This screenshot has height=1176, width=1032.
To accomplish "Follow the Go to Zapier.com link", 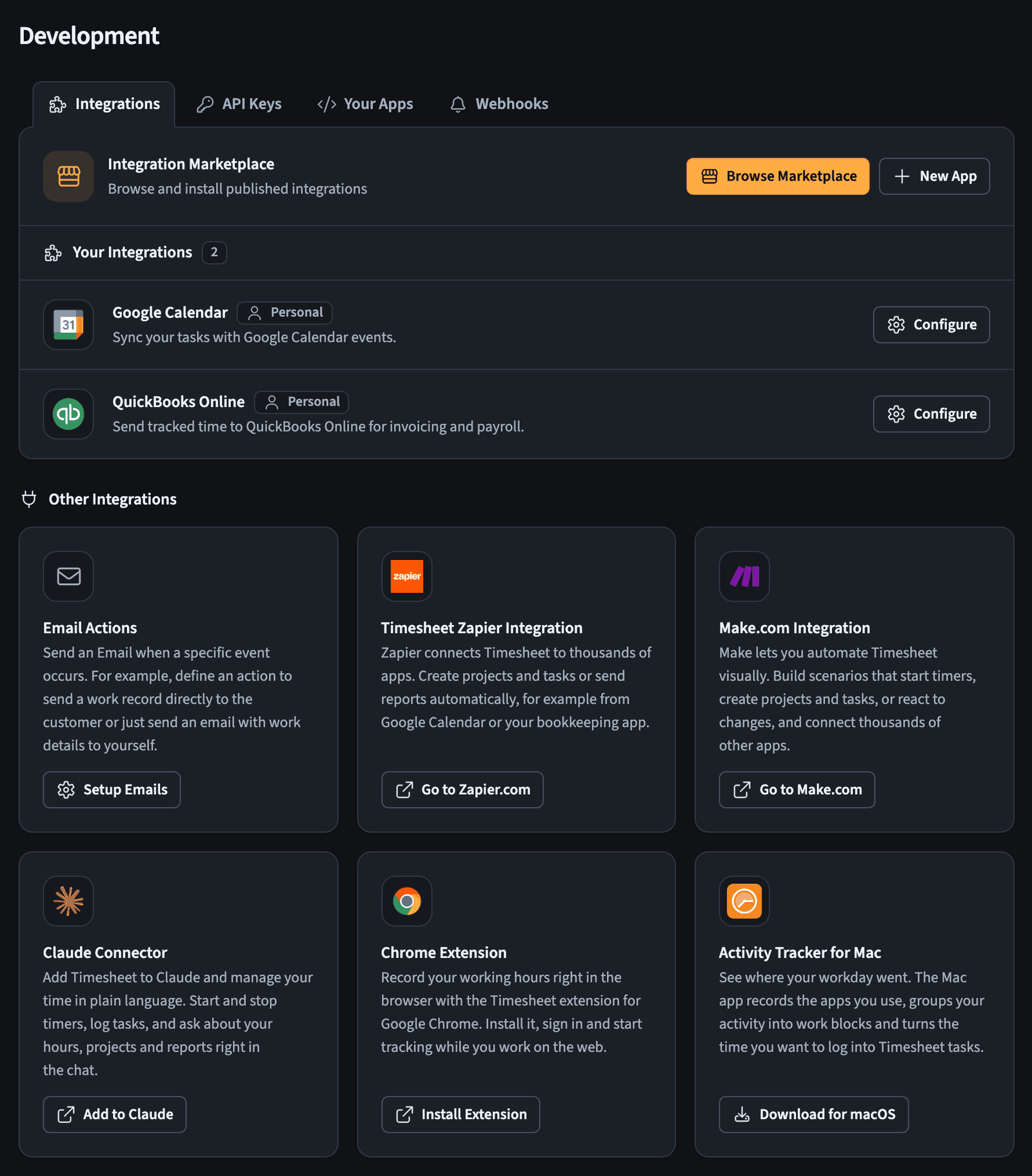I will (x=462, y=790).
